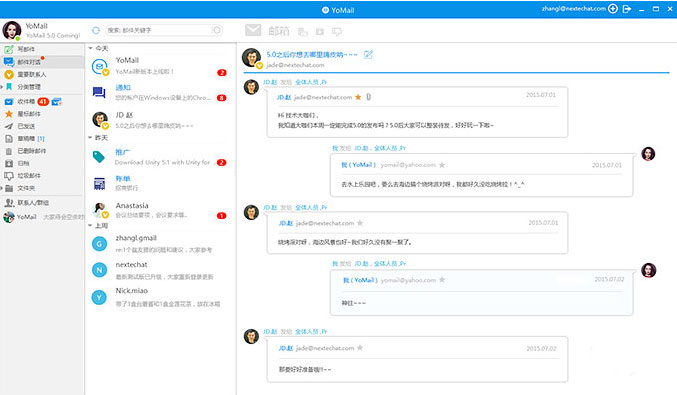This screenshot has height=395, width=677.
Task: Click the large envelope mailbox icon in the toolbar
Action: (x=253, y=30)
